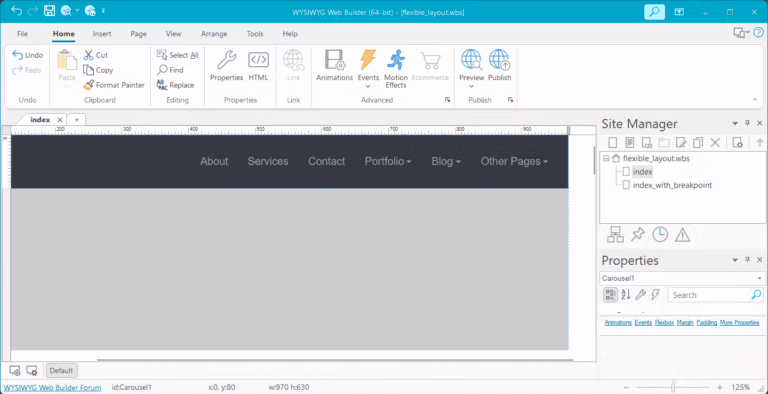The image size is (768, 394).
Task: Click the Publish button in ribbon
Action: click(x=499, y=66)
